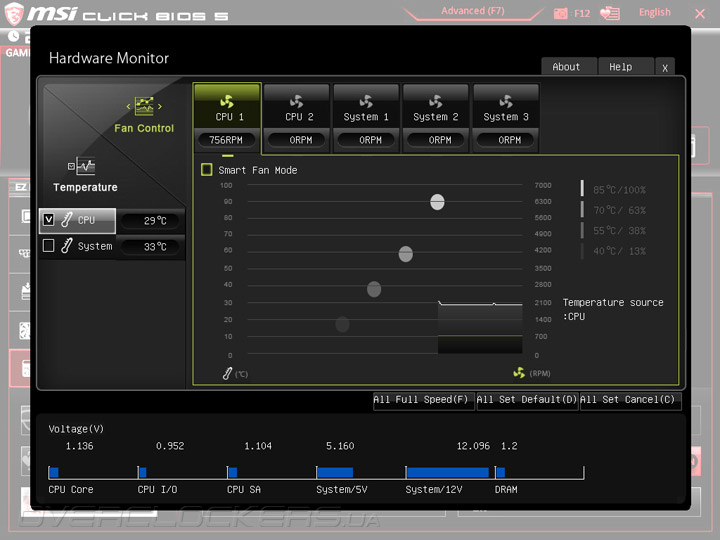Click the CPU Core voltage bar
Viewport: 720px width, 540px height.
[x=54, y=472]
